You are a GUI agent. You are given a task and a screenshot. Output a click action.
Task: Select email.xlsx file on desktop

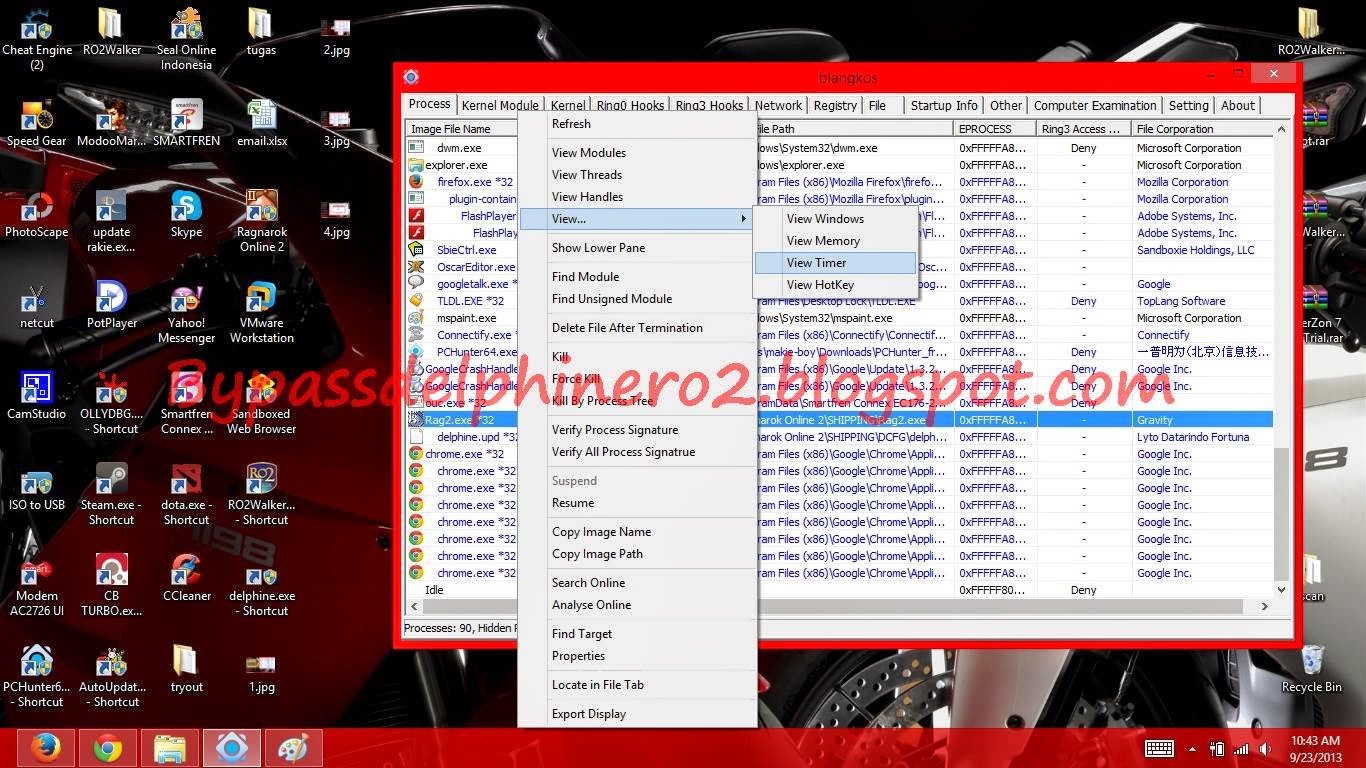pyautogui.click(x=261, y=124)
